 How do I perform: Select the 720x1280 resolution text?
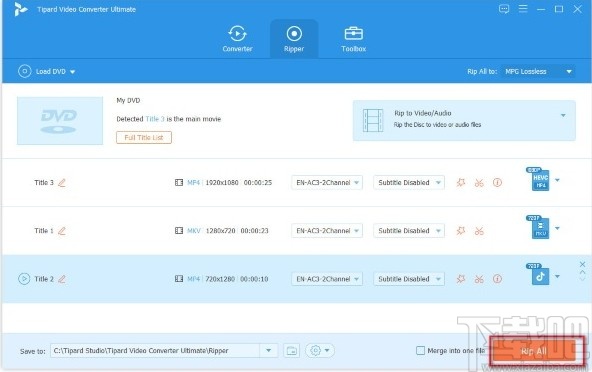tap(220, 279)
